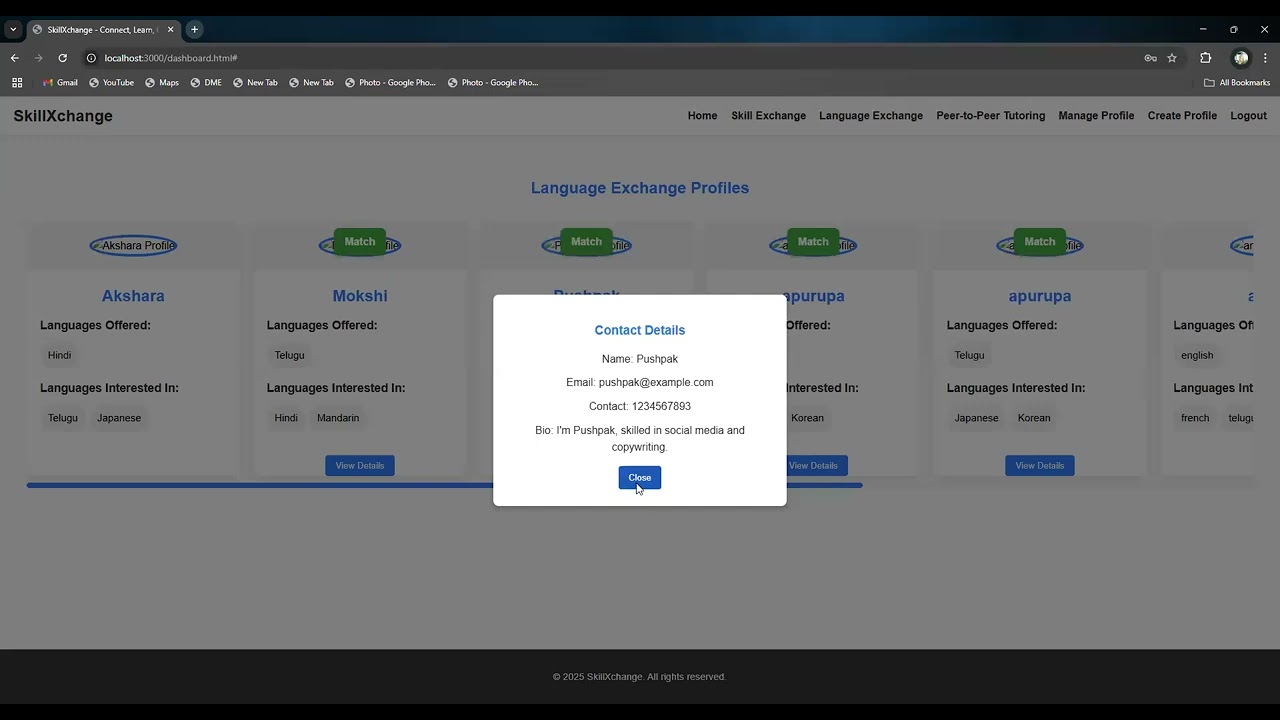Close the Contact Details dialog
Viewport: 1280px width, 720px height.
pyautogui.click(x=640, y=478)
